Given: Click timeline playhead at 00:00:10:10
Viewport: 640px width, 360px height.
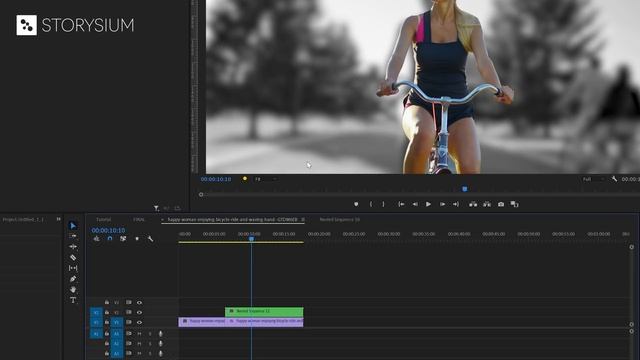Looking at the screenshot, I should point(251,238).
